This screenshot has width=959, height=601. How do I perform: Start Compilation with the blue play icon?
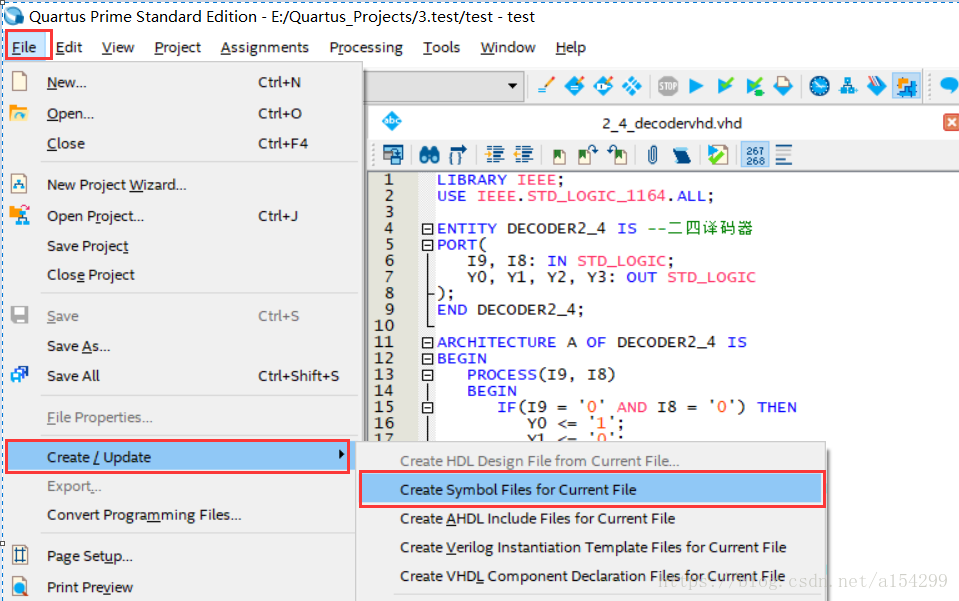pyautogui.click(x=696, y=86)
